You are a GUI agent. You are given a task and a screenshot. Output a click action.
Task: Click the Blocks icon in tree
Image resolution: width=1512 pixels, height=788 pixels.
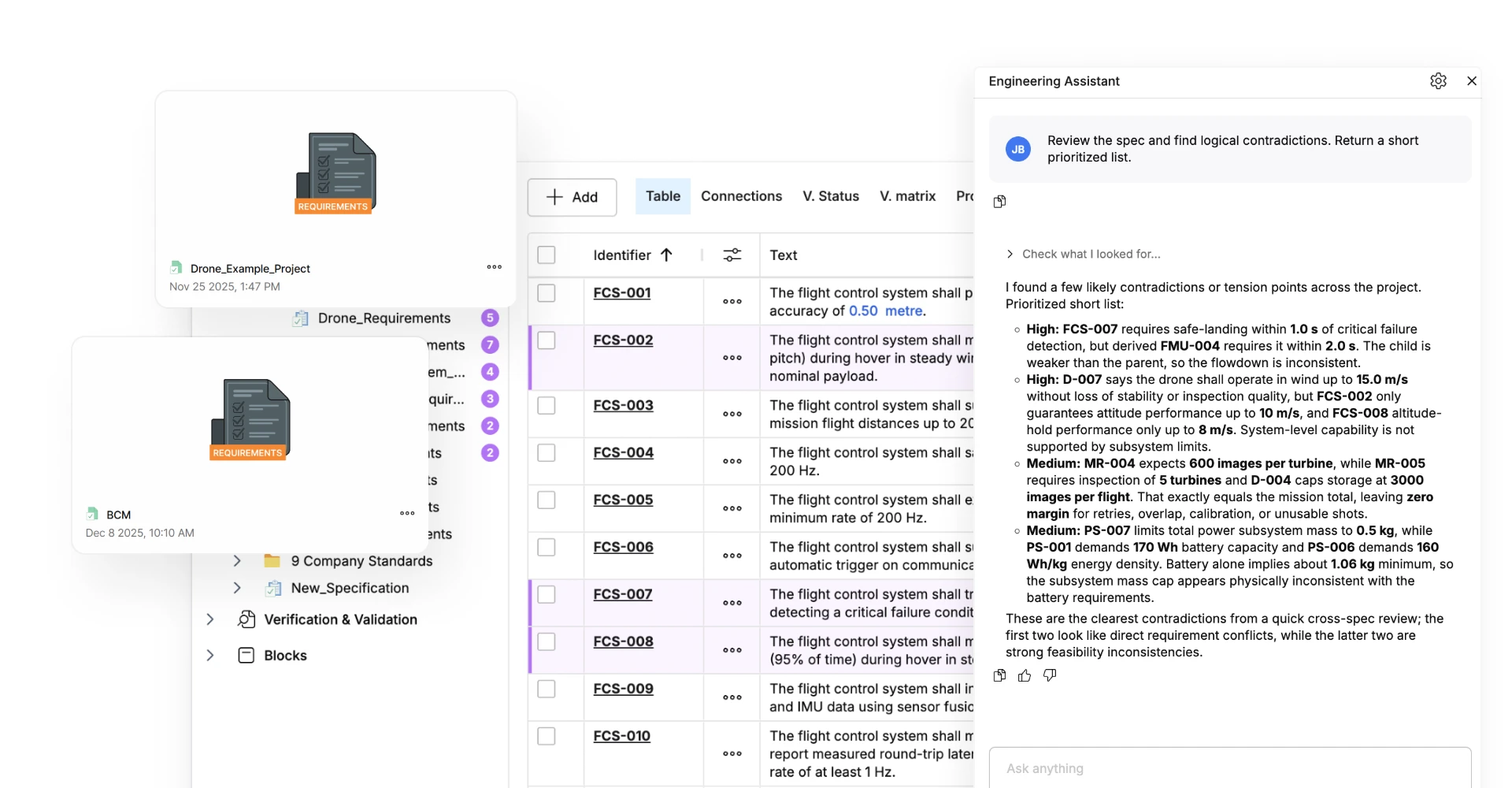pyautogui.click(x=246, y=655)
